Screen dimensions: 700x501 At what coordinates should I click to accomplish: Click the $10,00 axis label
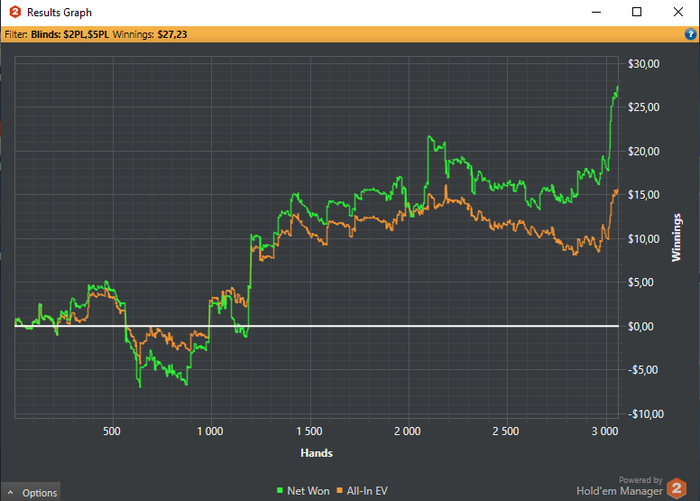pyautogui.click(x=643, y=239)
